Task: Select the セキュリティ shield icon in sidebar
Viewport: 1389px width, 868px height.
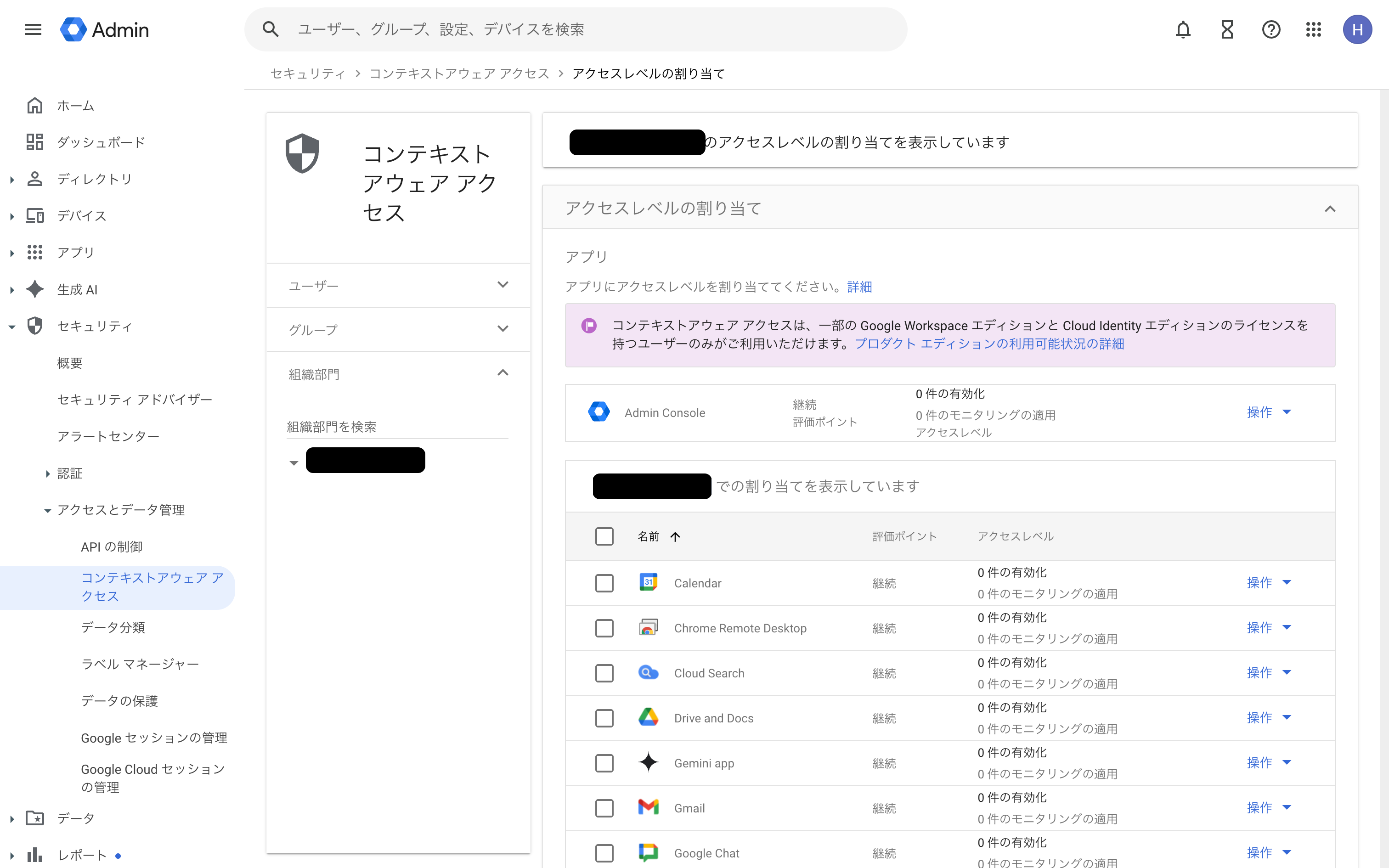Action: (x=35, y=326)
